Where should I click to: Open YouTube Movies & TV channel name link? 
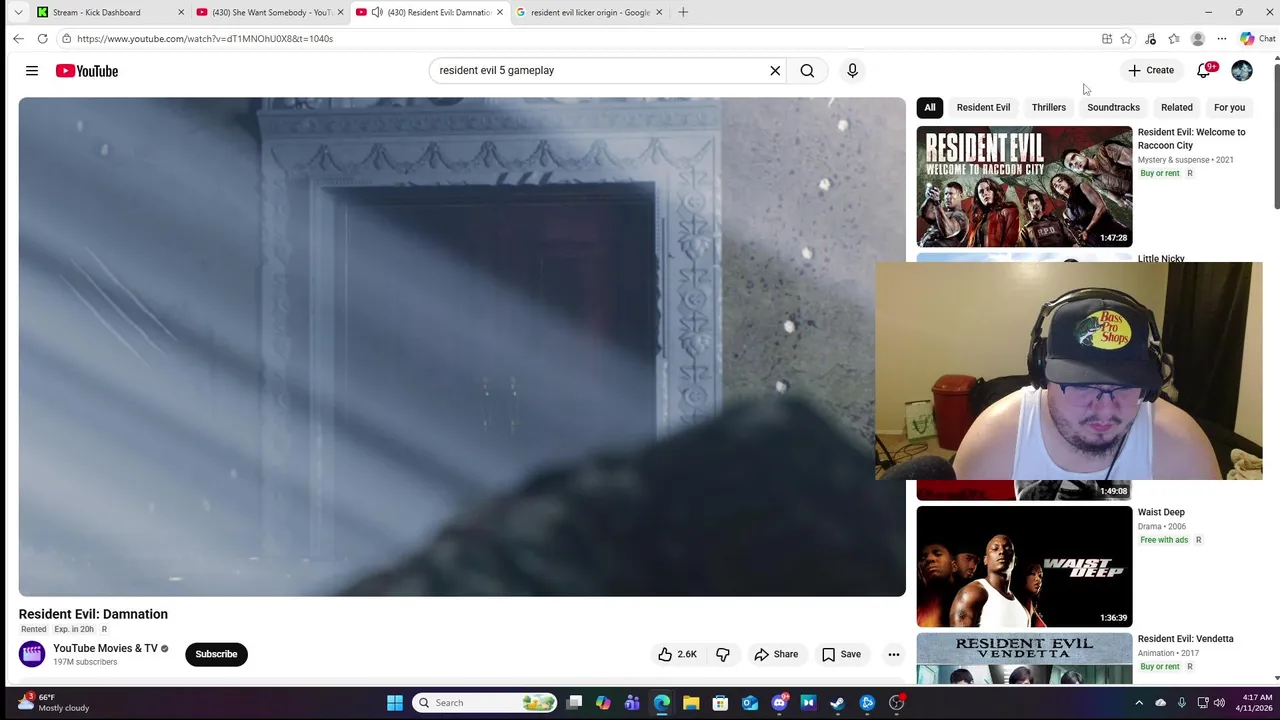[x=105, y=648]
